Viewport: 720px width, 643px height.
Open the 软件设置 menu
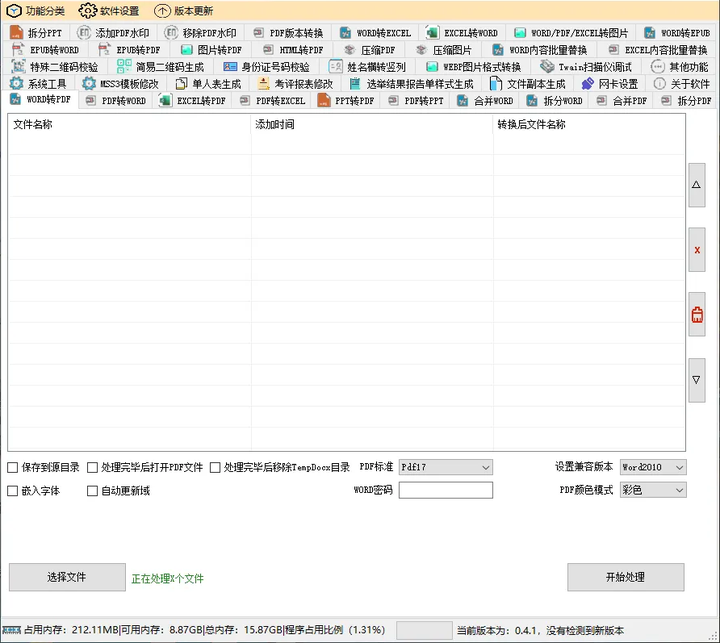click(108, 11)
